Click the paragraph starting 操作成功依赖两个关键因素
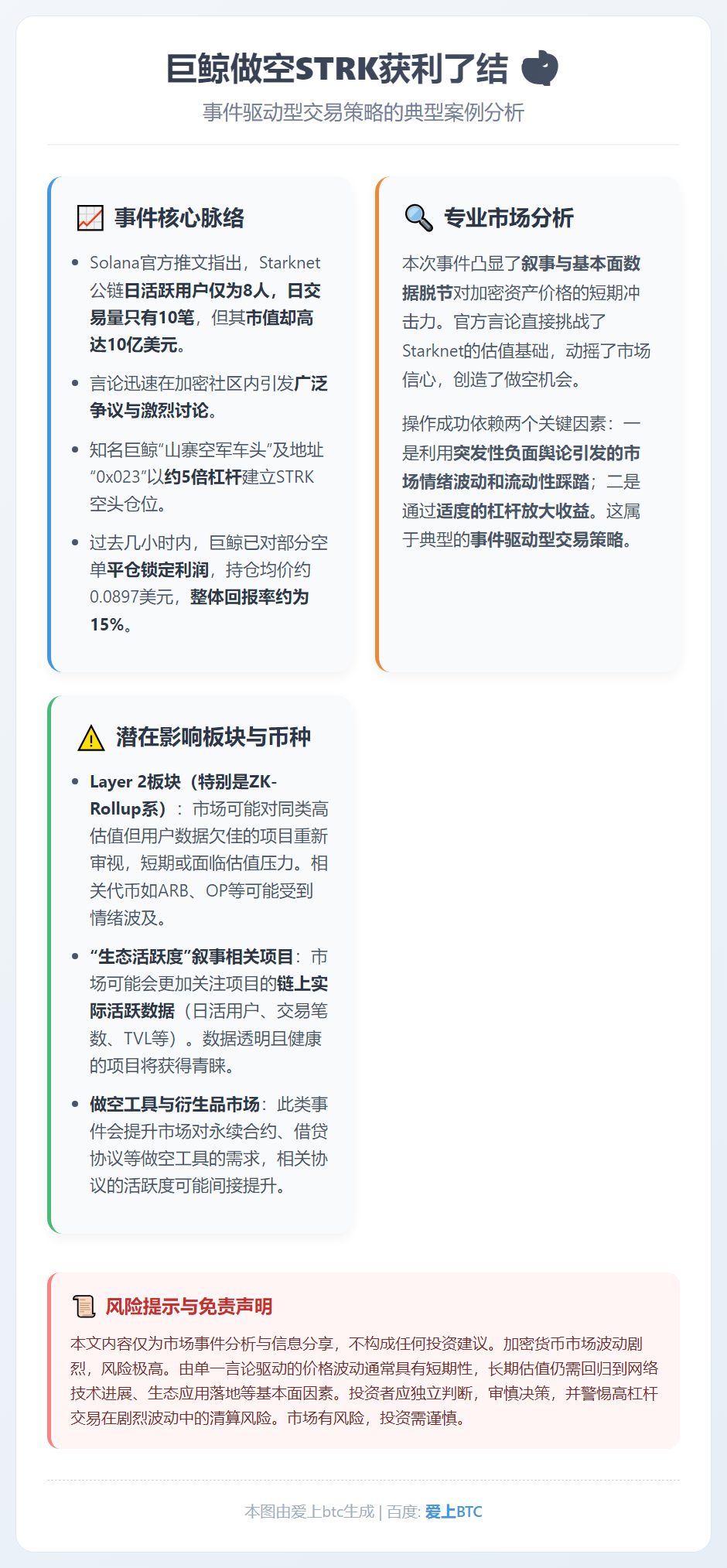 pos(522,482)
